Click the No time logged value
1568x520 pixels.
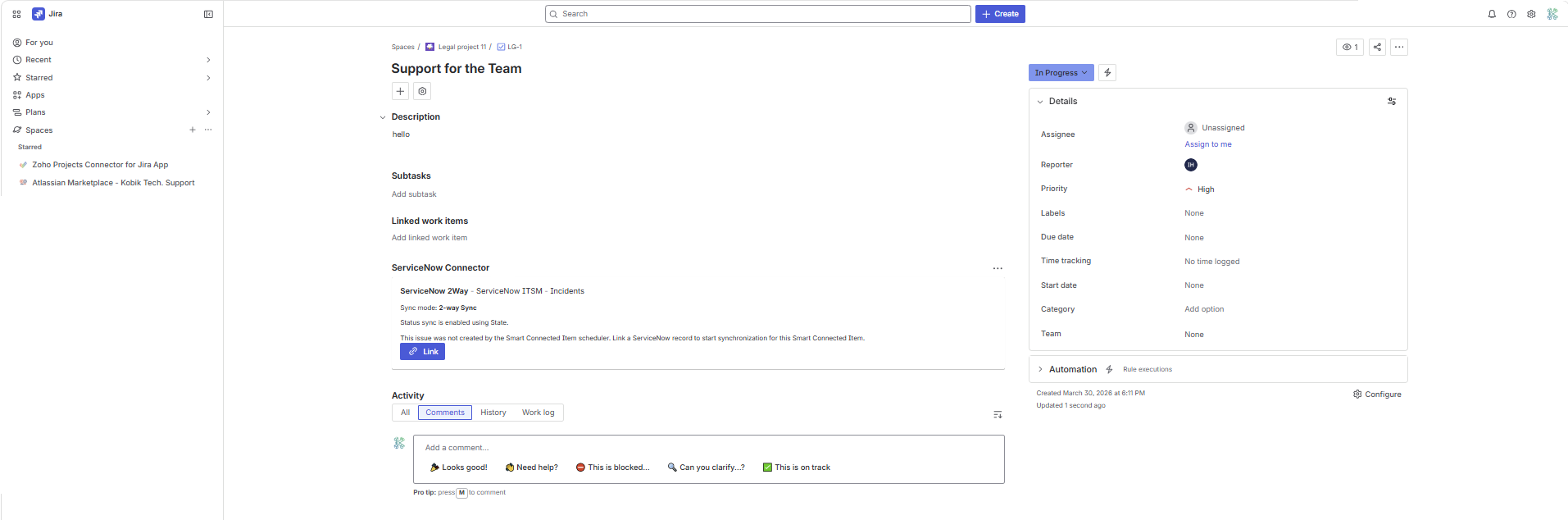(x=1212, y=262)
